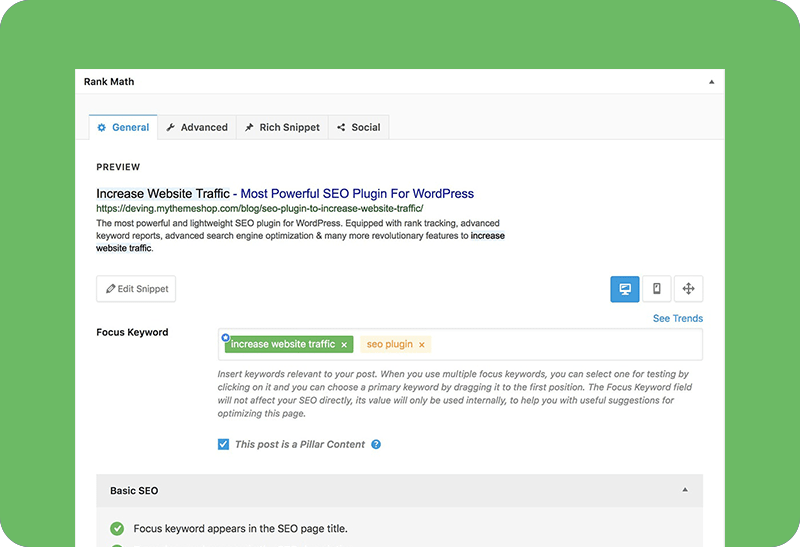The height and width of the screenshot is (547, 800).
Task: Switch to the General tab
Action: point(123,127)
